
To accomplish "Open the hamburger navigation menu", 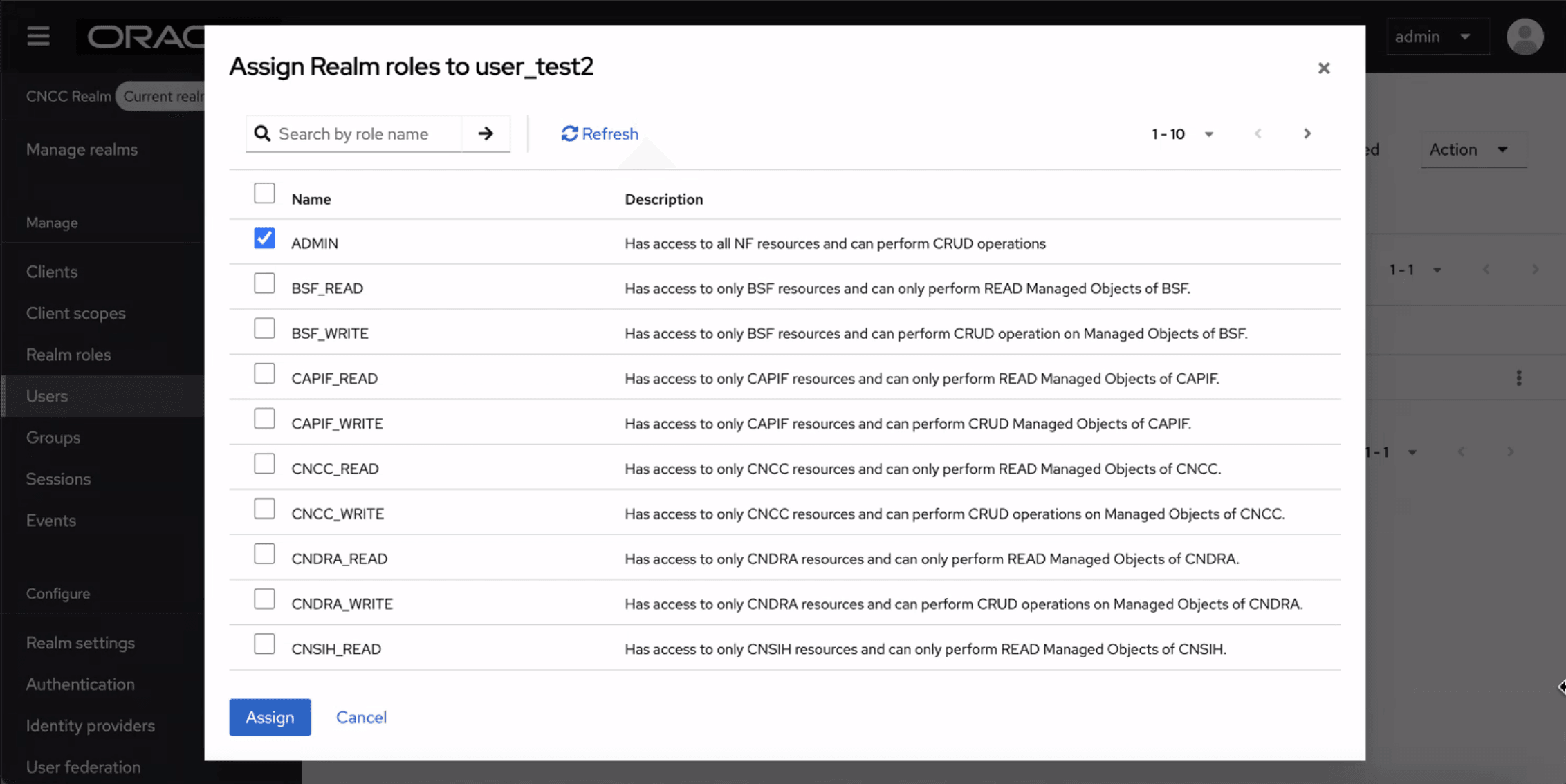I will coord(38,36).
